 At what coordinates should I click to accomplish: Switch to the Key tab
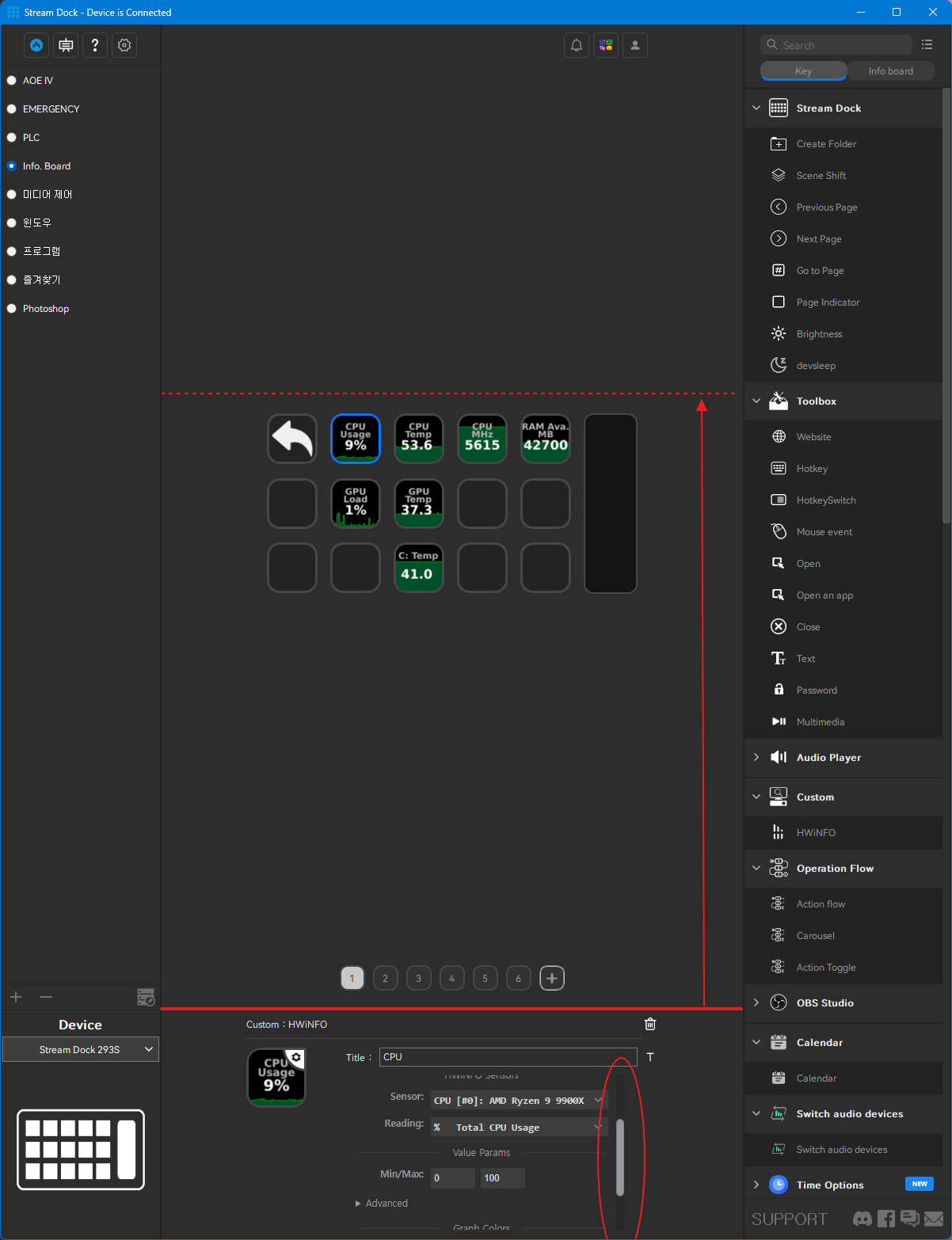coord(804,71)
